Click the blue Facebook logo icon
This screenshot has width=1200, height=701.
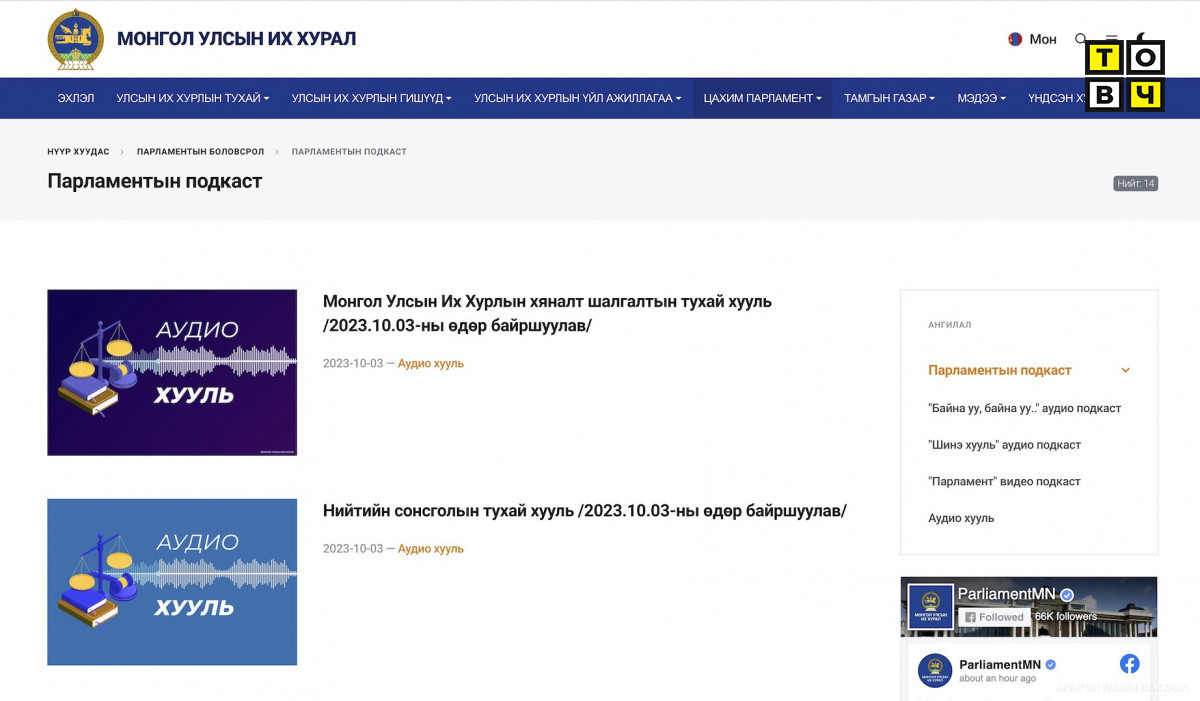[x=1129, y=664]
